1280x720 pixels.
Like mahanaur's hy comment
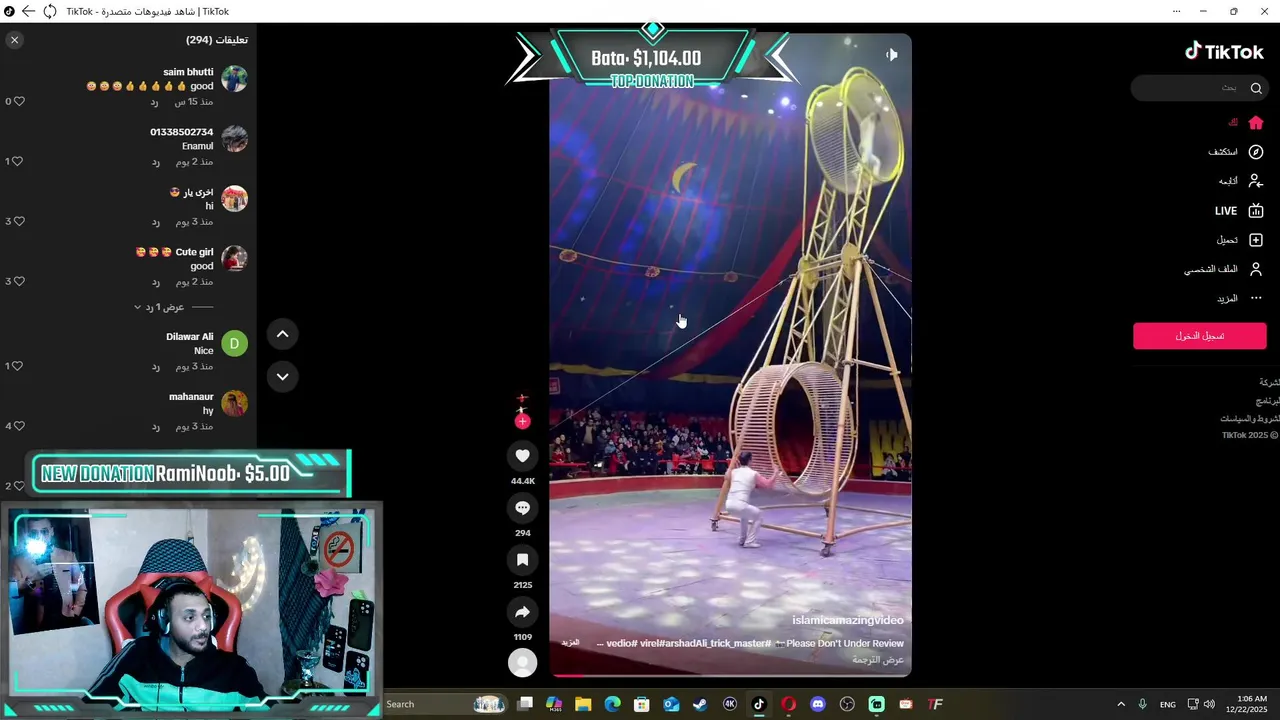click(18, 426)
